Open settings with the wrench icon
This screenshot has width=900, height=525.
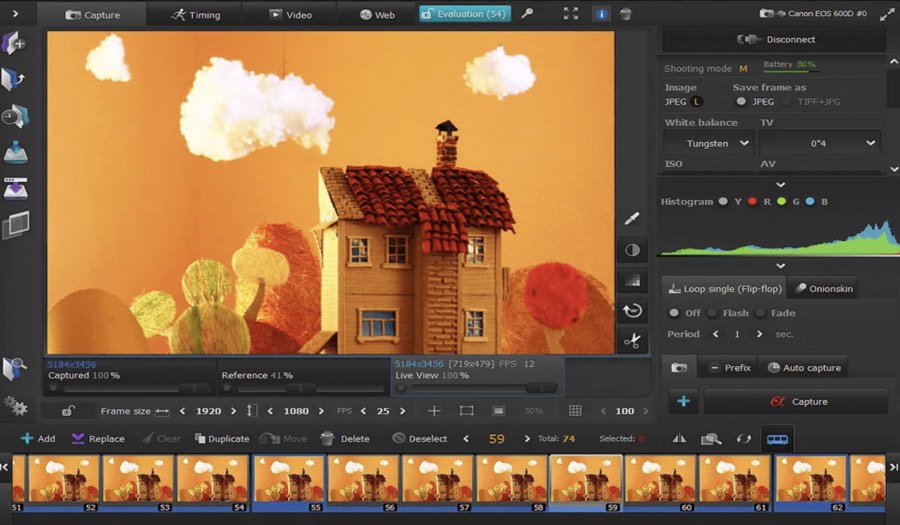point(528,14)
